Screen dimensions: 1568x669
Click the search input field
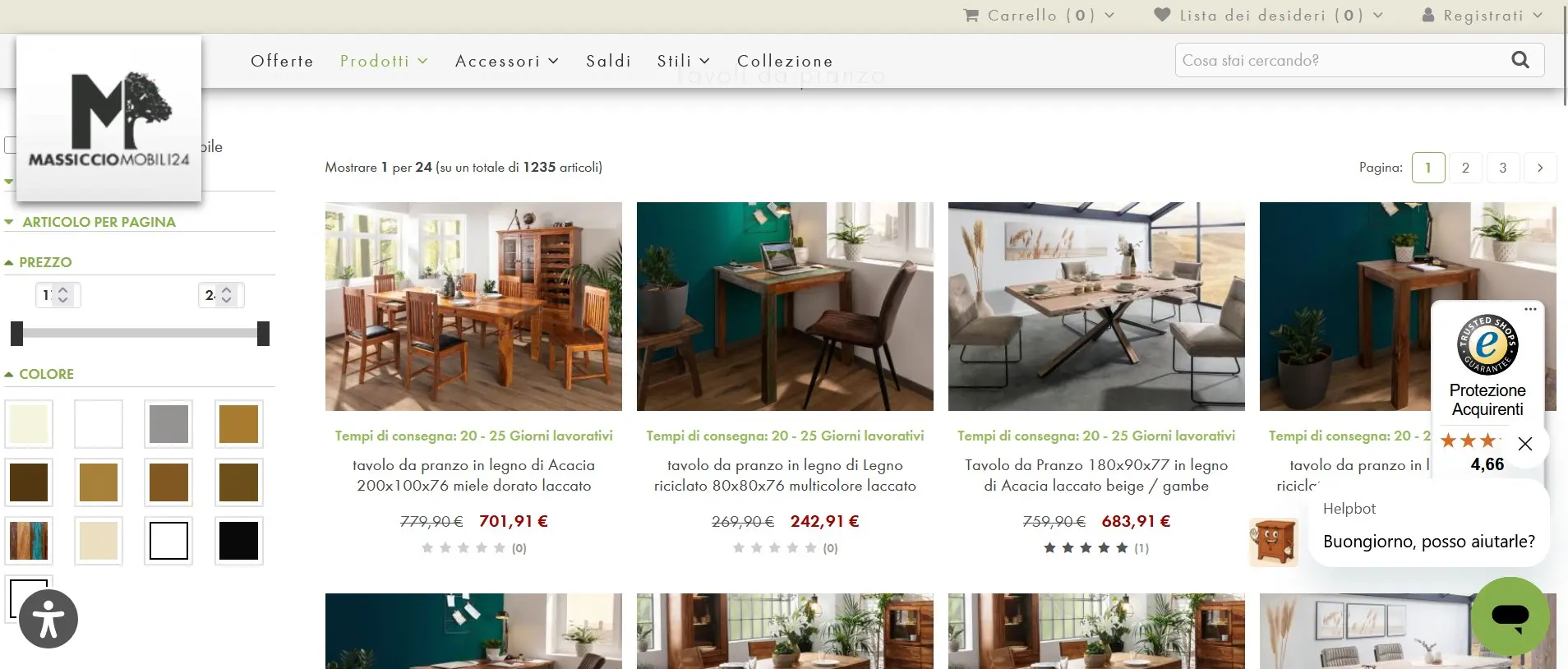point(1341,60)
